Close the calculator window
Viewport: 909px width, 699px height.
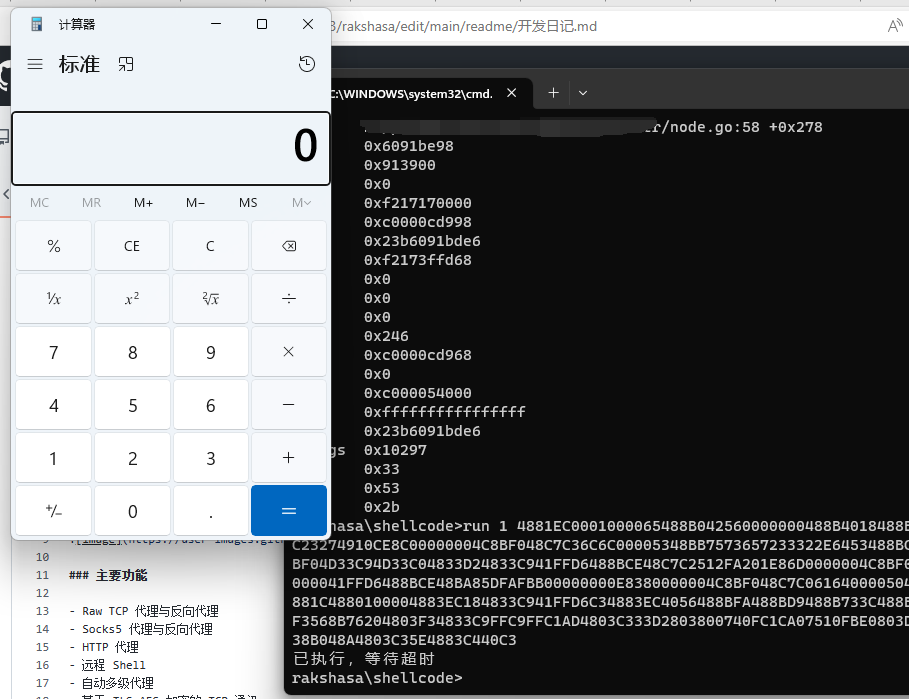click(308, 24)
